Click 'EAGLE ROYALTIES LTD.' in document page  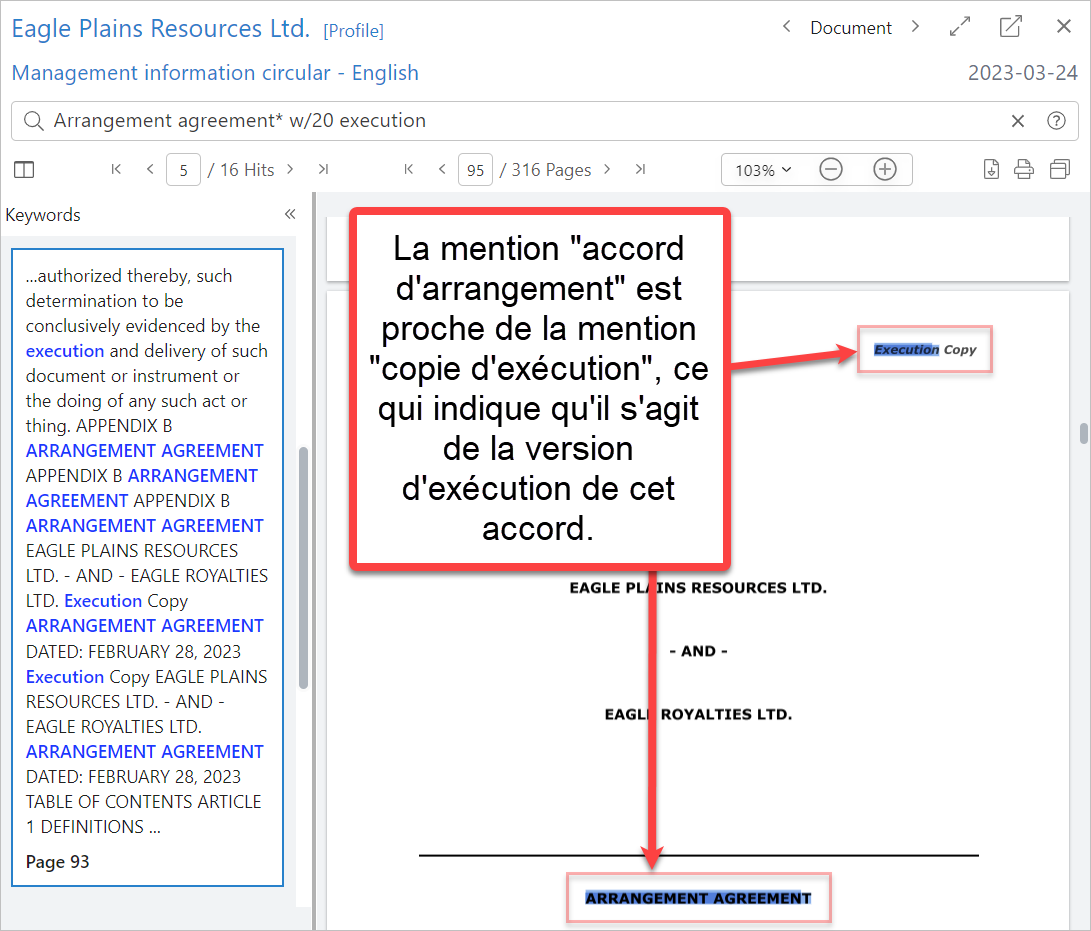698,715
